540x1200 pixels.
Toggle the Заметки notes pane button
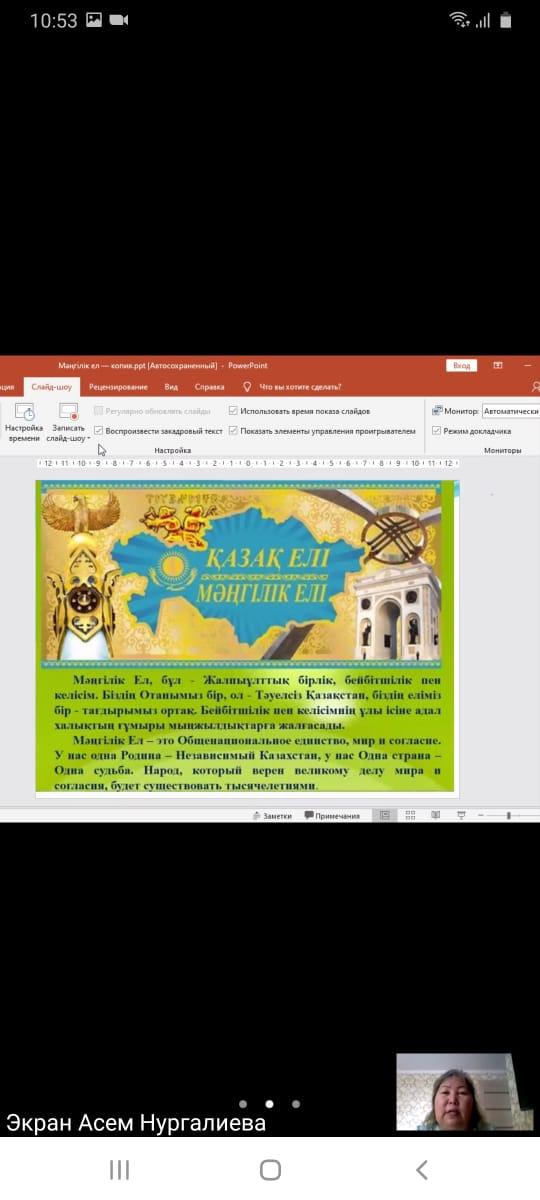[272, 816]
